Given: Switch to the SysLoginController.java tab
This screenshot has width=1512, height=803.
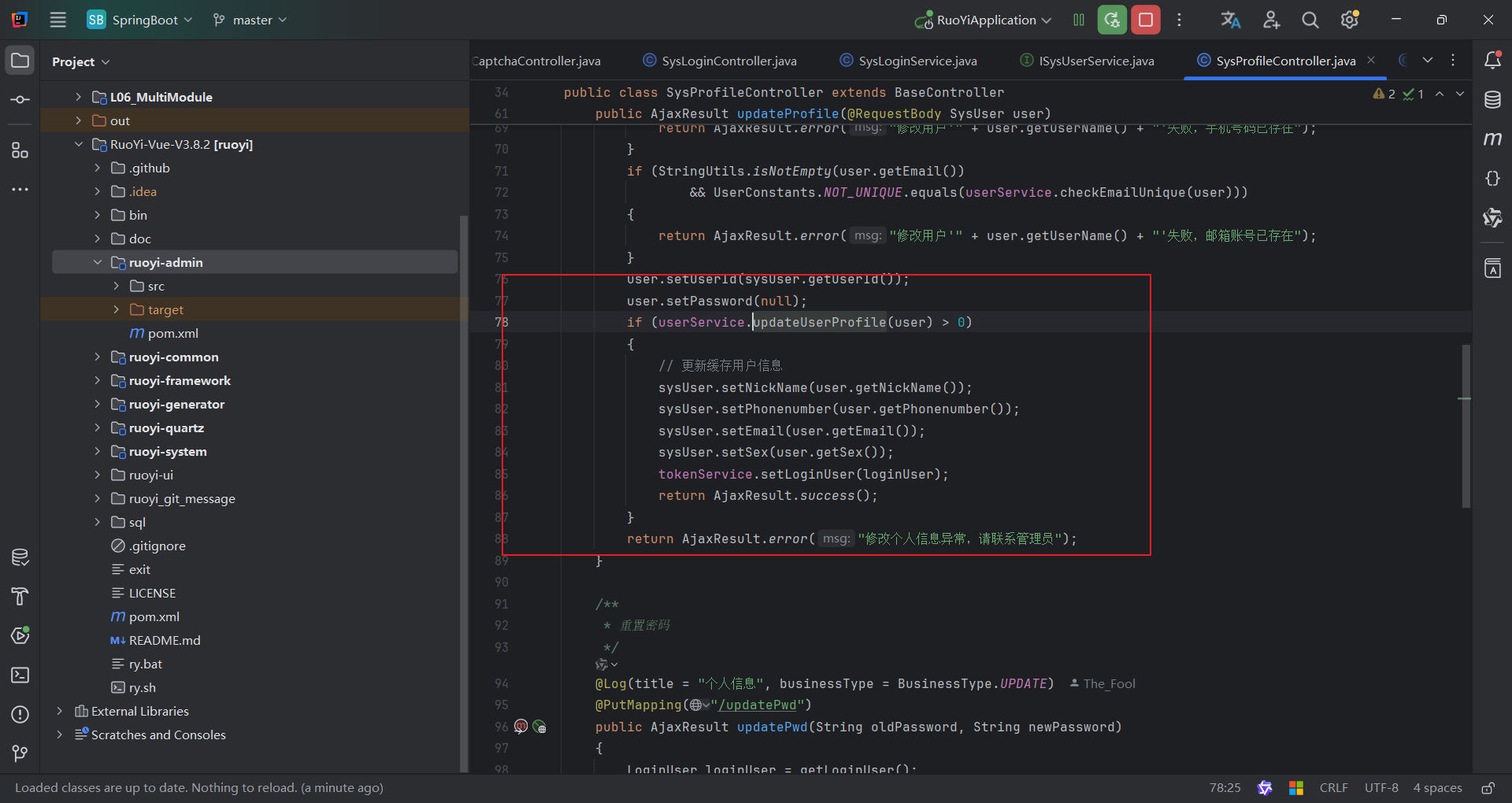Looking at the screenshot, I should click(x=720, y=61).
